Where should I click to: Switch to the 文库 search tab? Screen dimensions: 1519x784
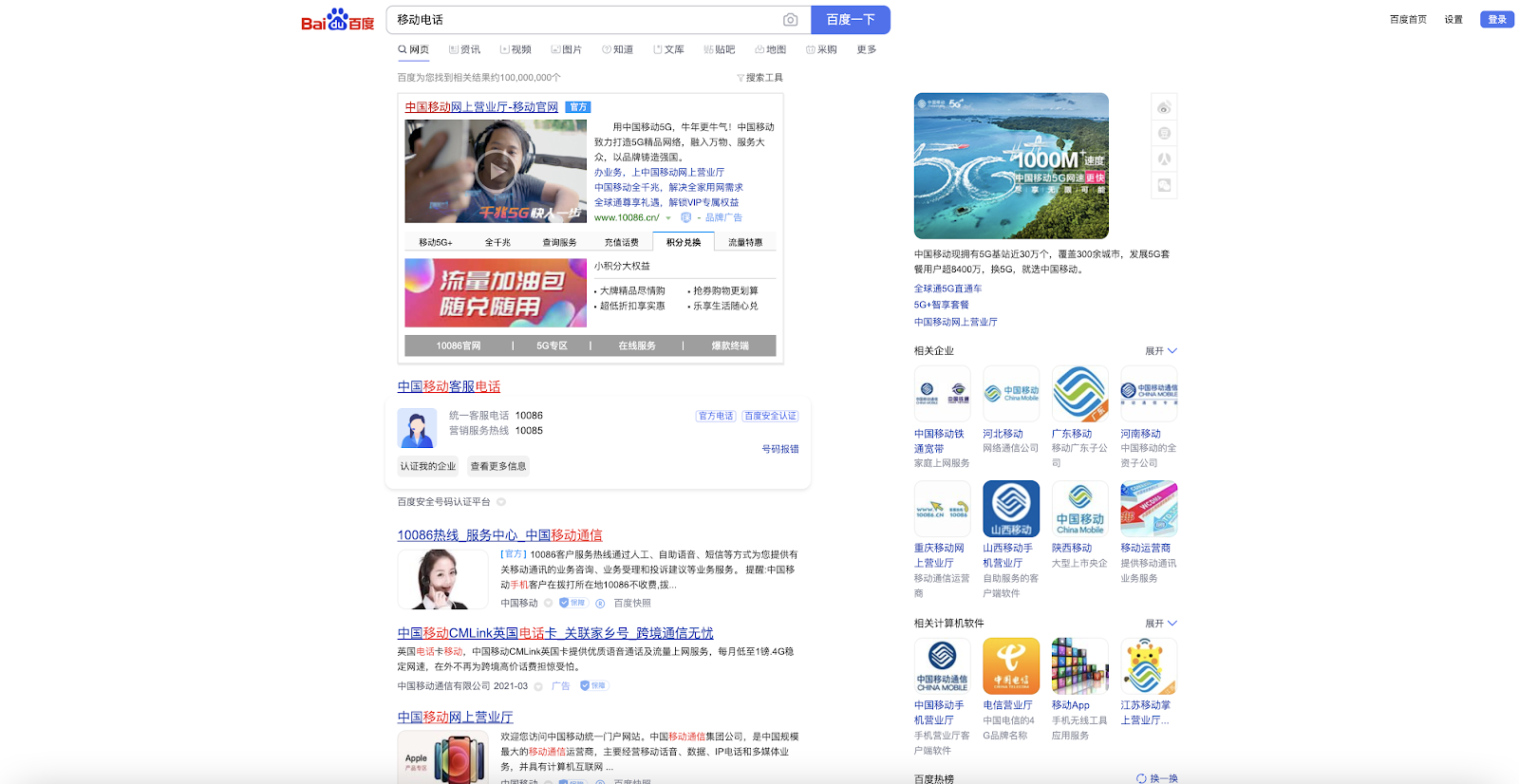click(668, 49)
